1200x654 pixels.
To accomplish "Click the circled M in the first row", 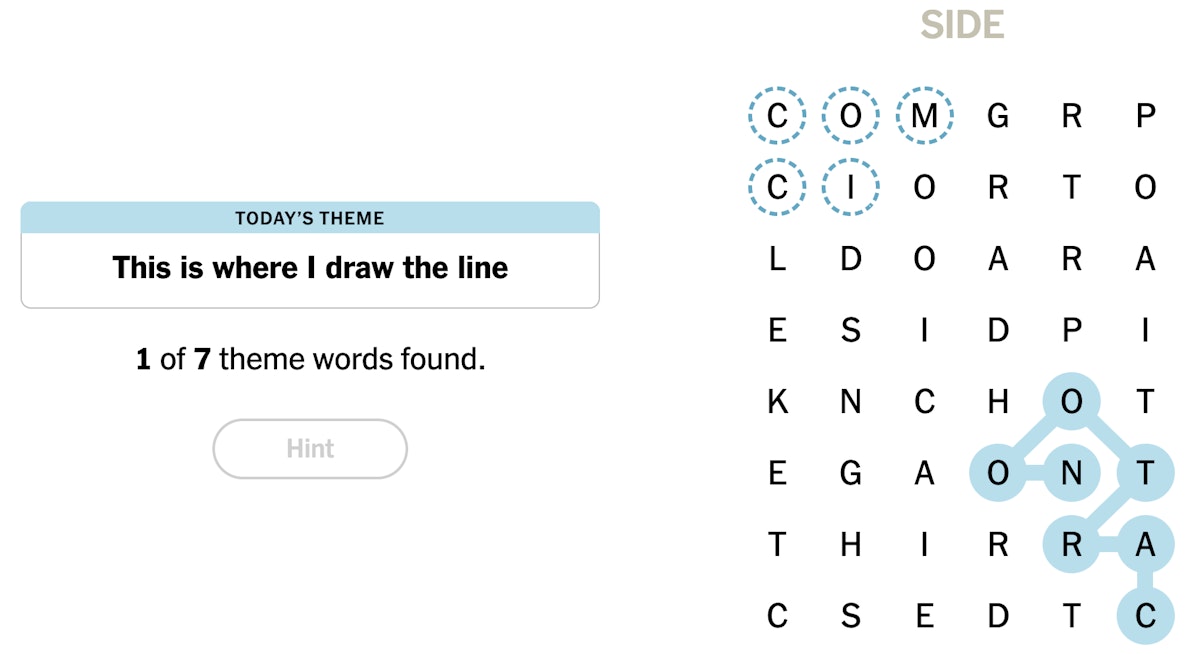I will [x=924, y=115].
